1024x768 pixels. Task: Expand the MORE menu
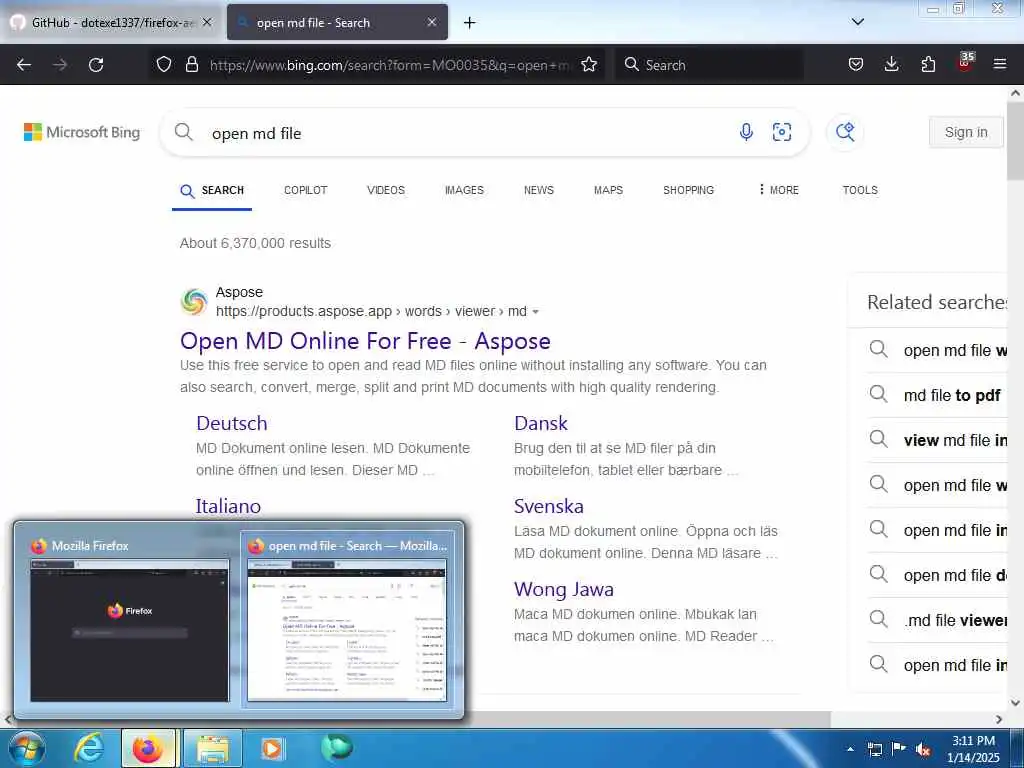[x=778, y=190]
